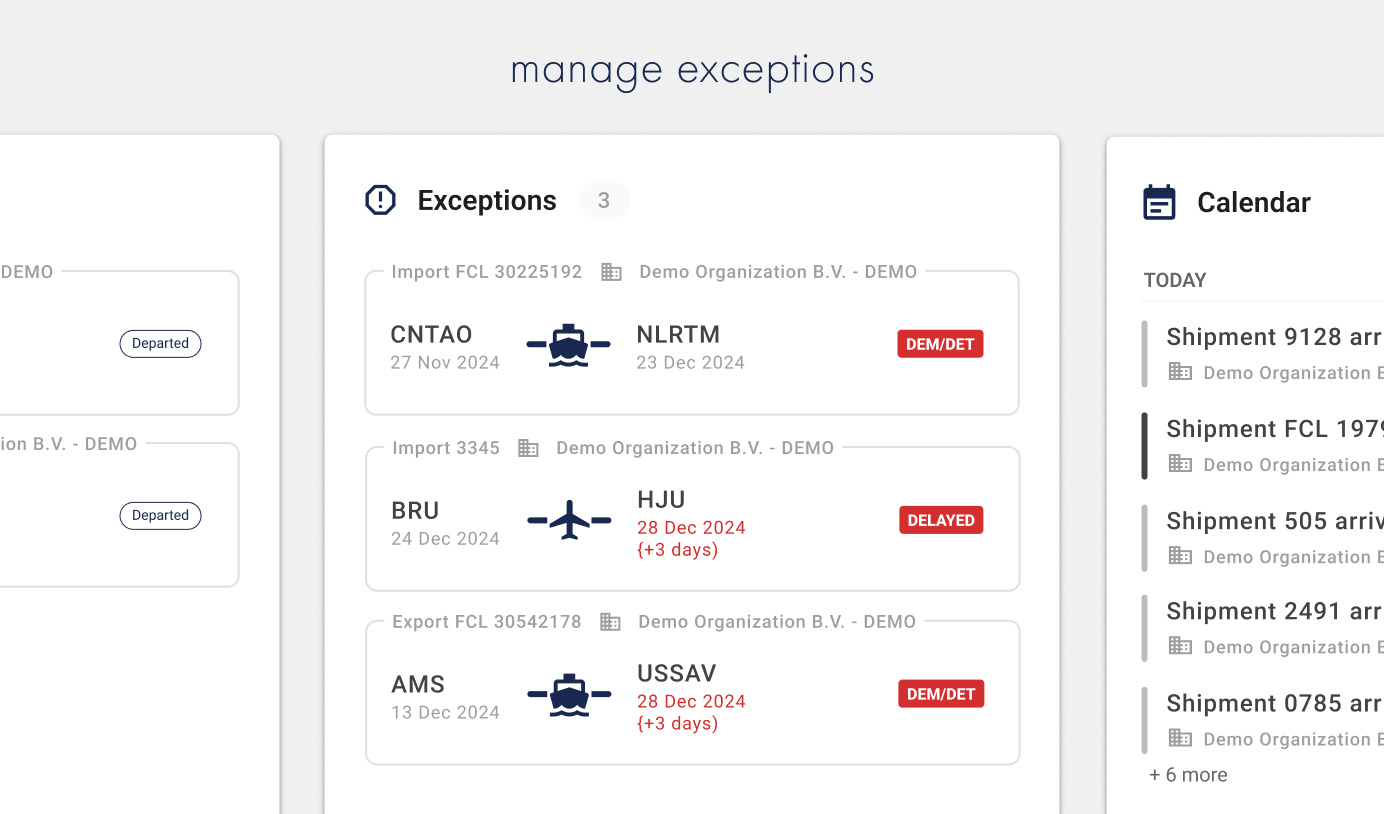1384x814 pixels.
Task: Click the exceptions count badge showing 3
Action: point(604,200)
